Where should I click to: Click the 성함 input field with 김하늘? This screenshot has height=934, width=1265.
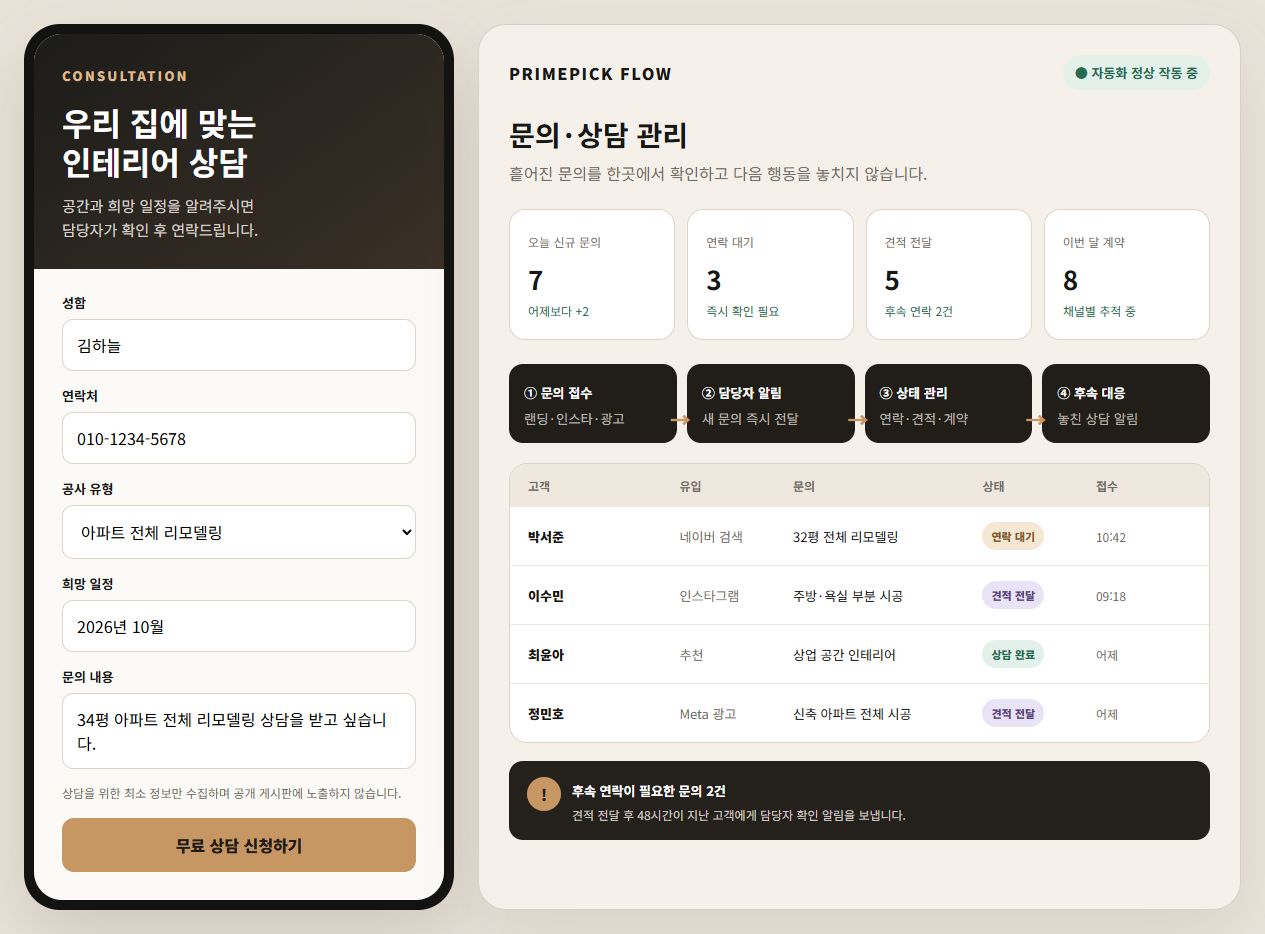pos(239,345)
